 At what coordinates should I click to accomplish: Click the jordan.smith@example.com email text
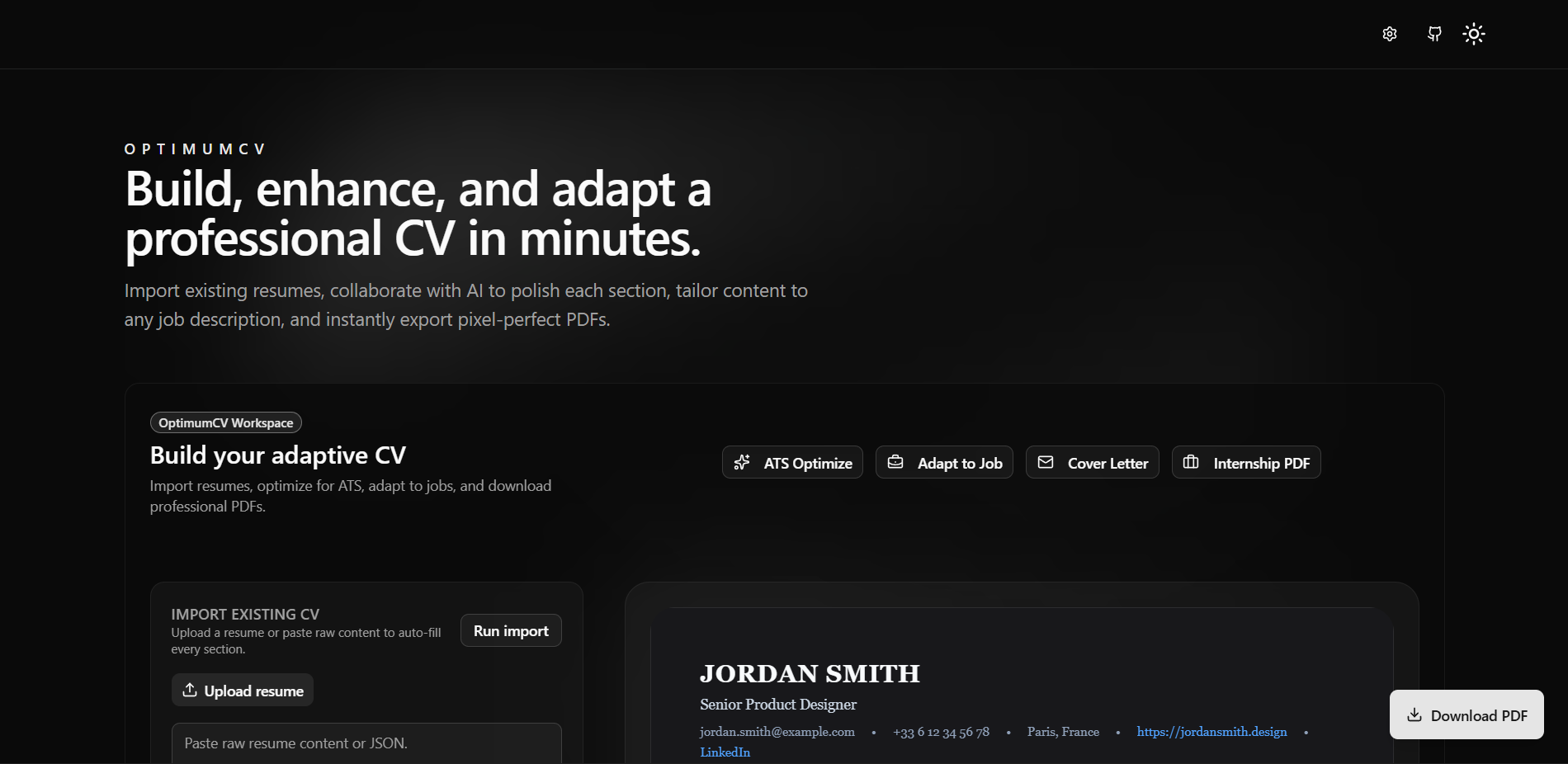(x=777, y=732)
